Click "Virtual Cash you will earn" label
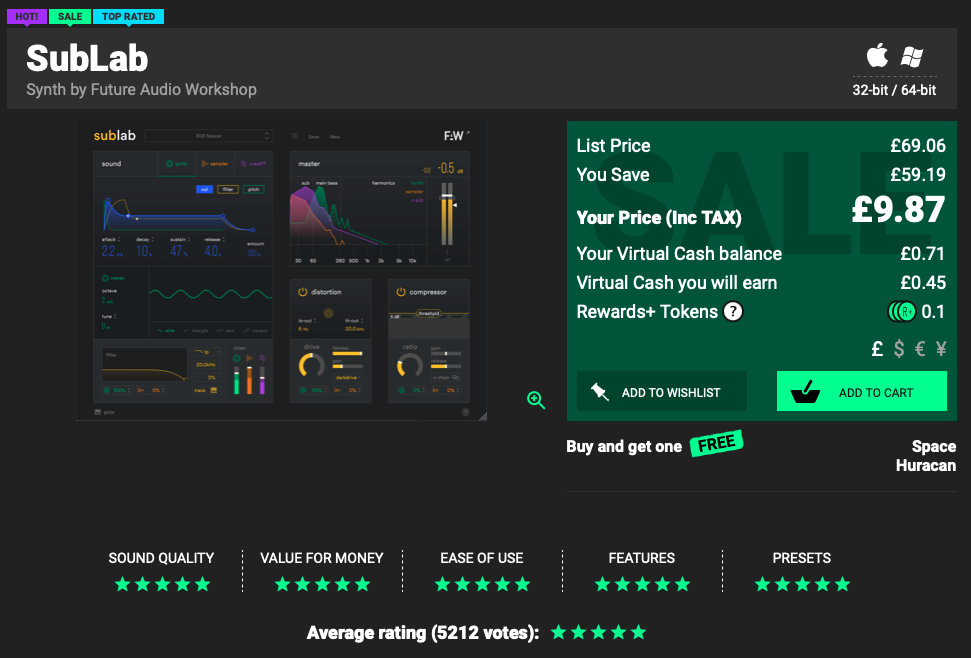Viewport: 971px width, 658px height. tap(677, 283)
